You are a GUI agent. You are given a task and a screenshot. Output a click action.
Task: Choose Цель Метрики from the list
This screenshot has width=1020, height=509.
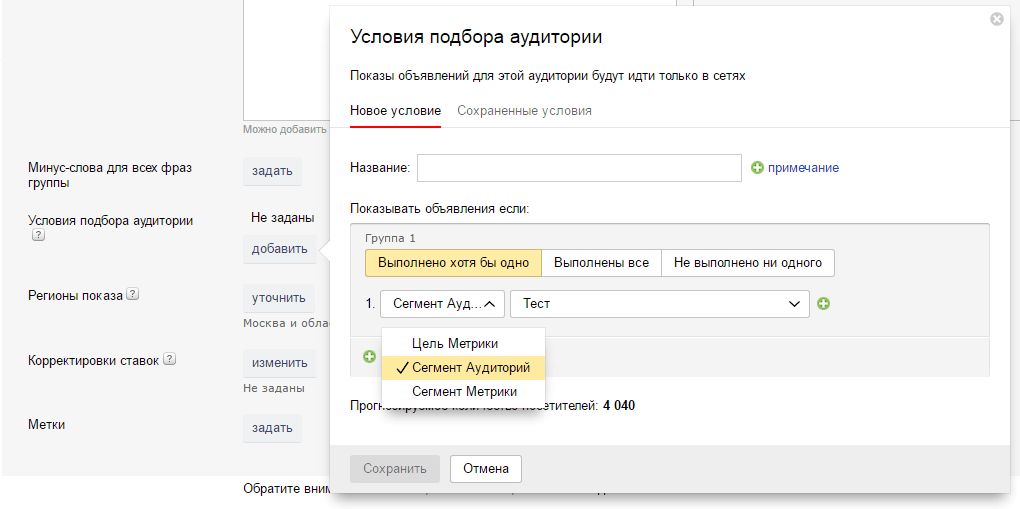coord(455,343)
